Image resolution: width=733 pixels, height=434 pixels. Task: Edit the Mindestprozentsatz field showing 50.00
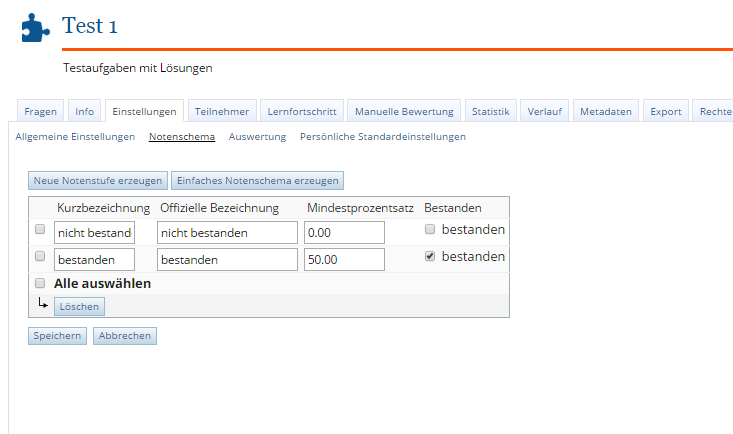[x=344, y=259]
